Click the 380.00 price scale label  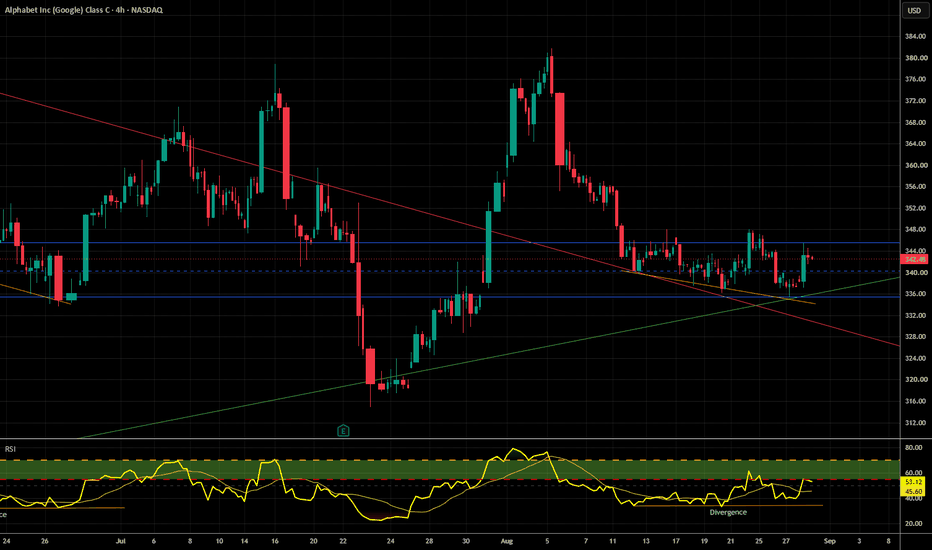coord(916,58)
